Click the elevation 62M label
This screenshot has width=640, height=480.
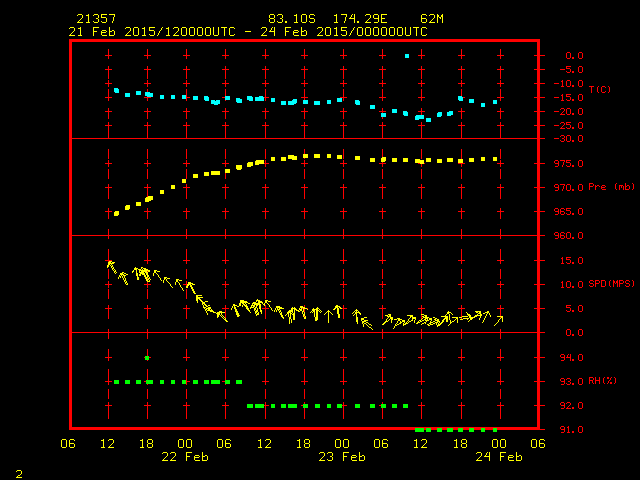432,19
